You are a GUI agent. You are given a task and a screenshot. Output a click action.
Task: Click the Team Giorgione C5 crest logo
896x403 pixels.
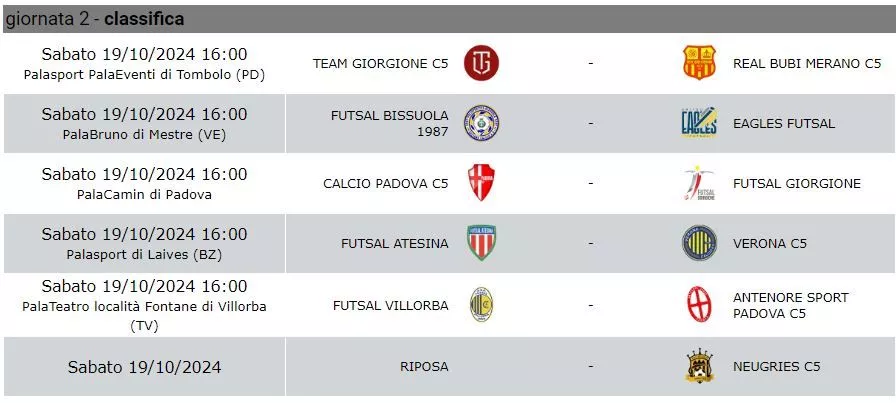click(481, 63)
